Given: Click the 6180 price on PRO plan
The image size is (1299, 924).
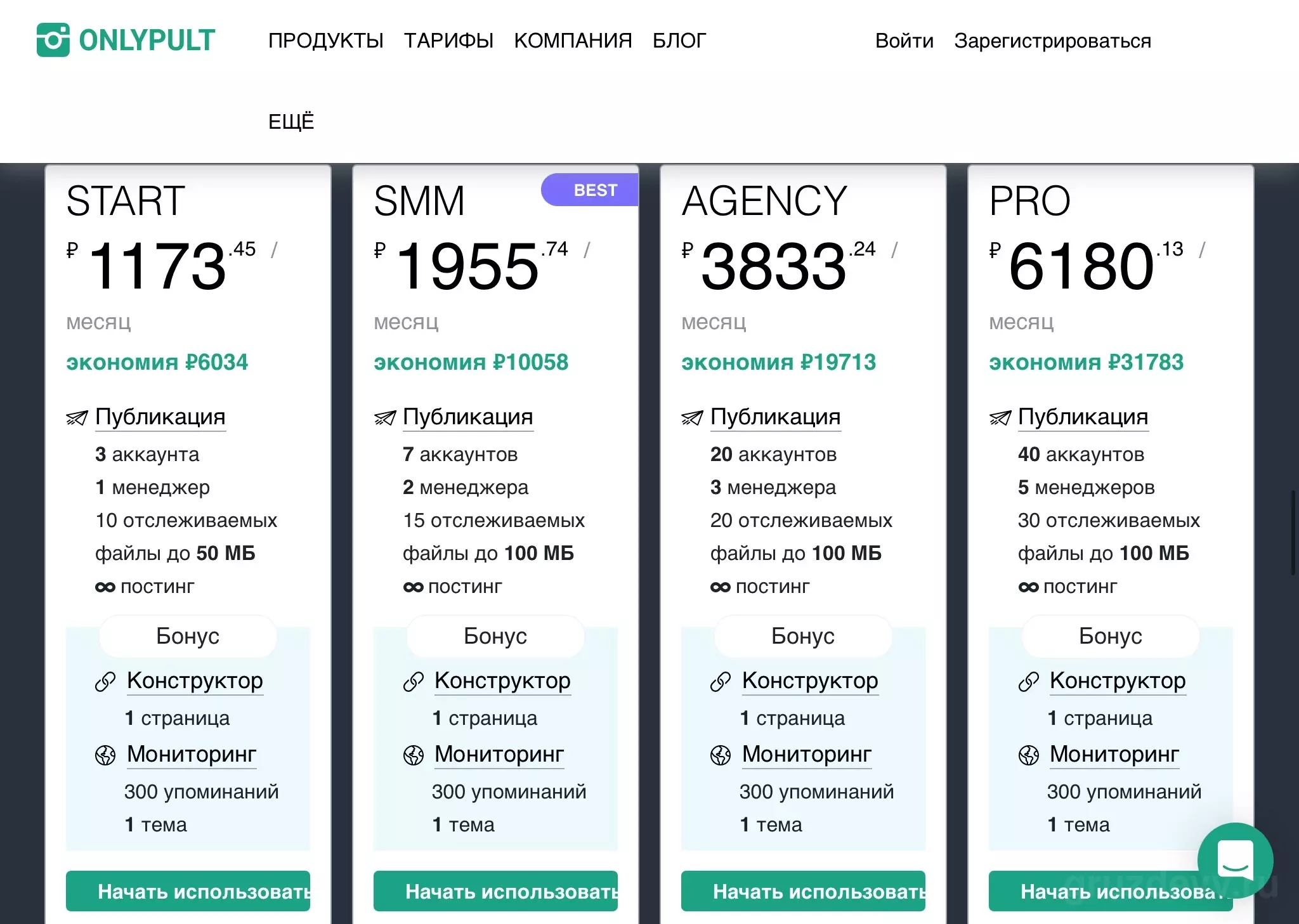Looking at the screenshot, I should tap(1081, 266).
